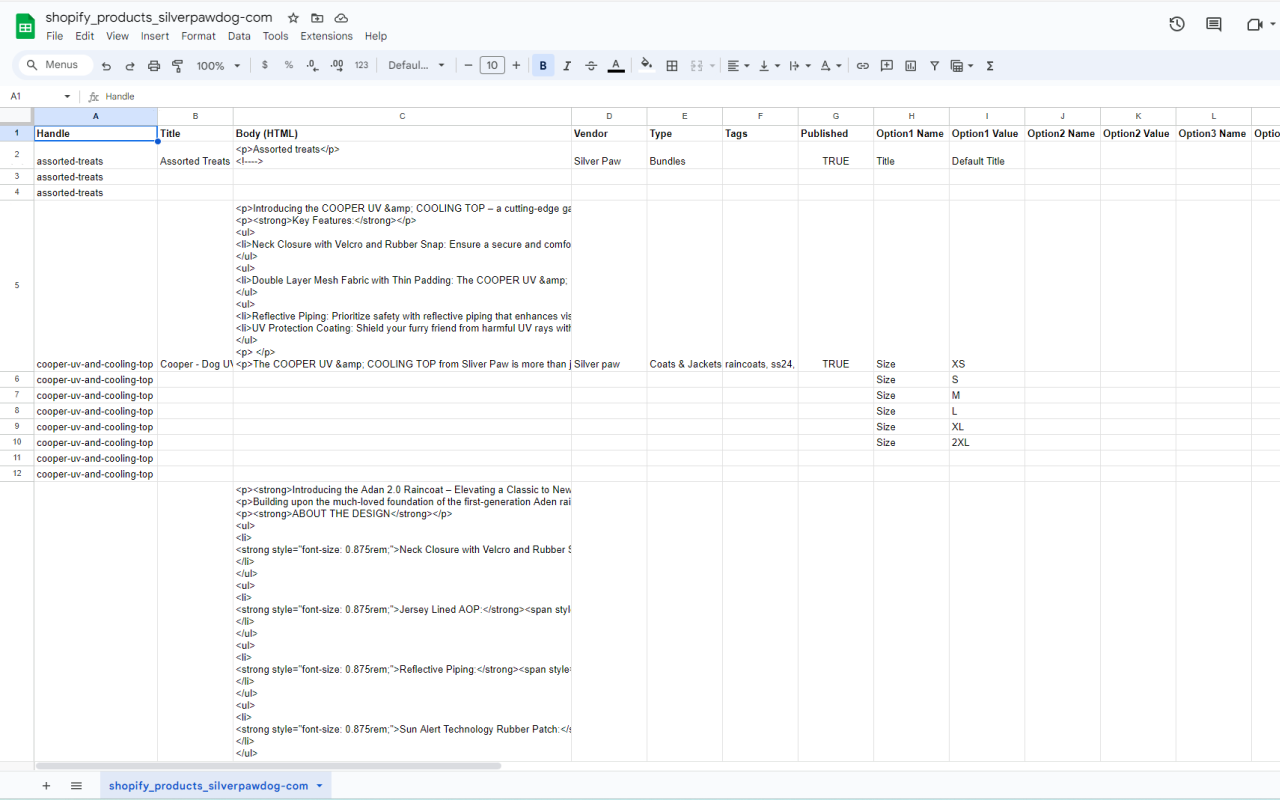The width and height of the screenshot is (1280, 800).
Task: Click the print icon
Action: click(x=154, y=66)
